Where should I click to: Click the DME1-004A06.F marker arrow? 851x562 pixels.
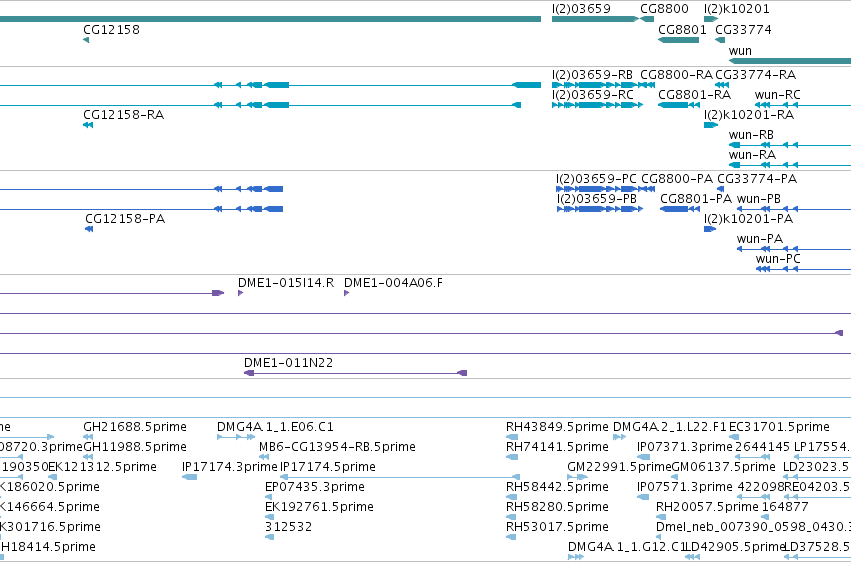coord(347,293)
